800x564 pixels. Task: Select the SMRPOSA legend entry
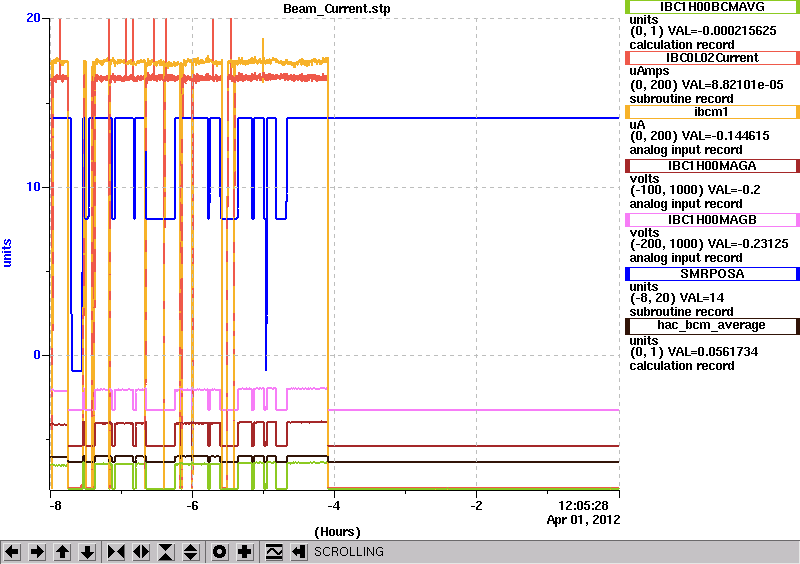point(712,274)
